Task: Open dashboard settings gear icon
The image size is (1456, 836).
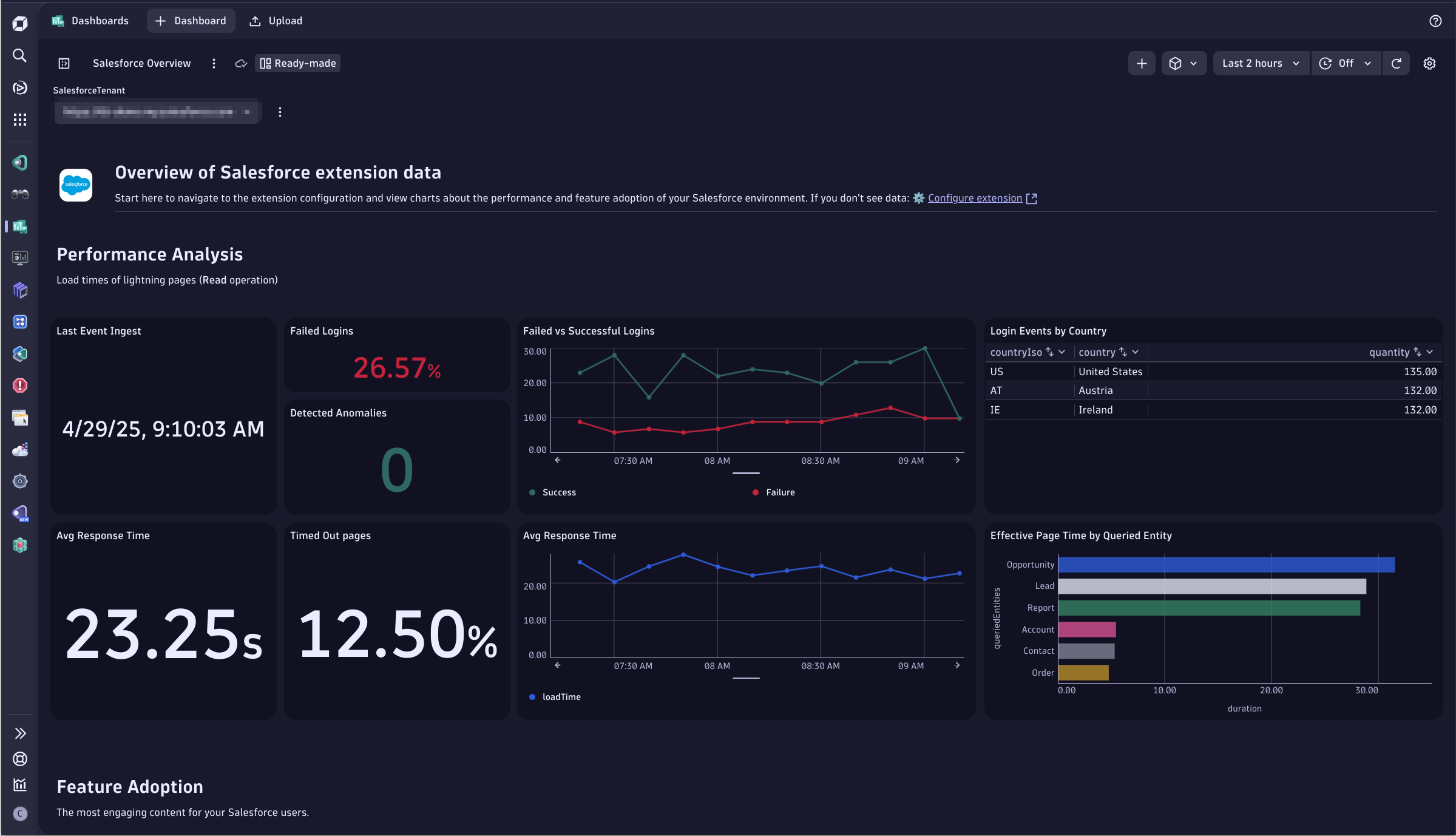Action: 1429,63
